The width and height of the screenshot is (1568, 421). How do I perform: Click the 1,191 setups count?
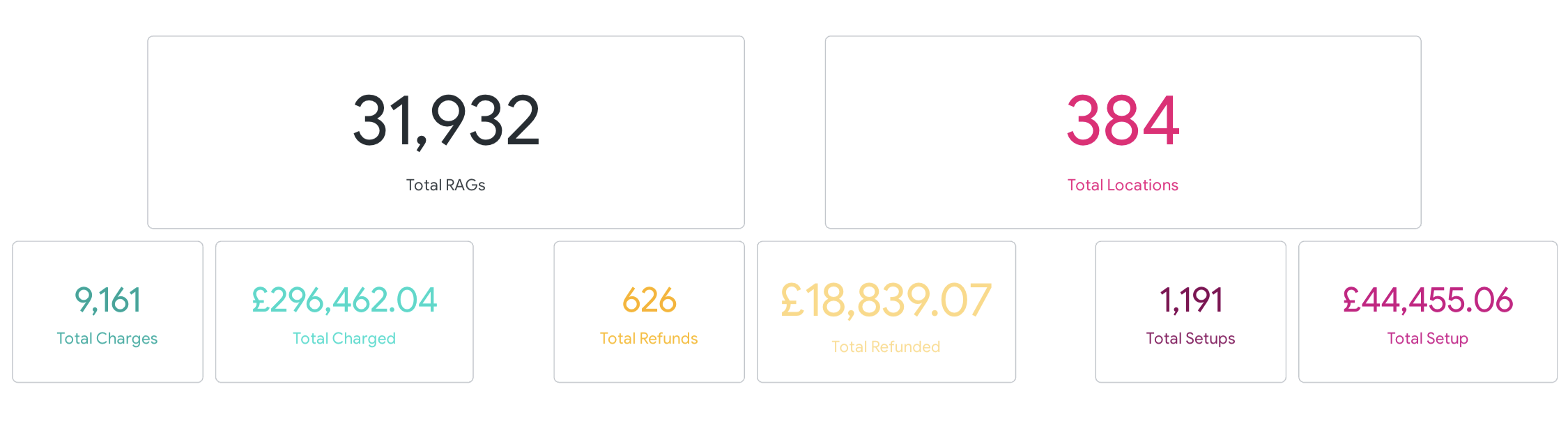pyautogui.click(x=1190, y=300)
